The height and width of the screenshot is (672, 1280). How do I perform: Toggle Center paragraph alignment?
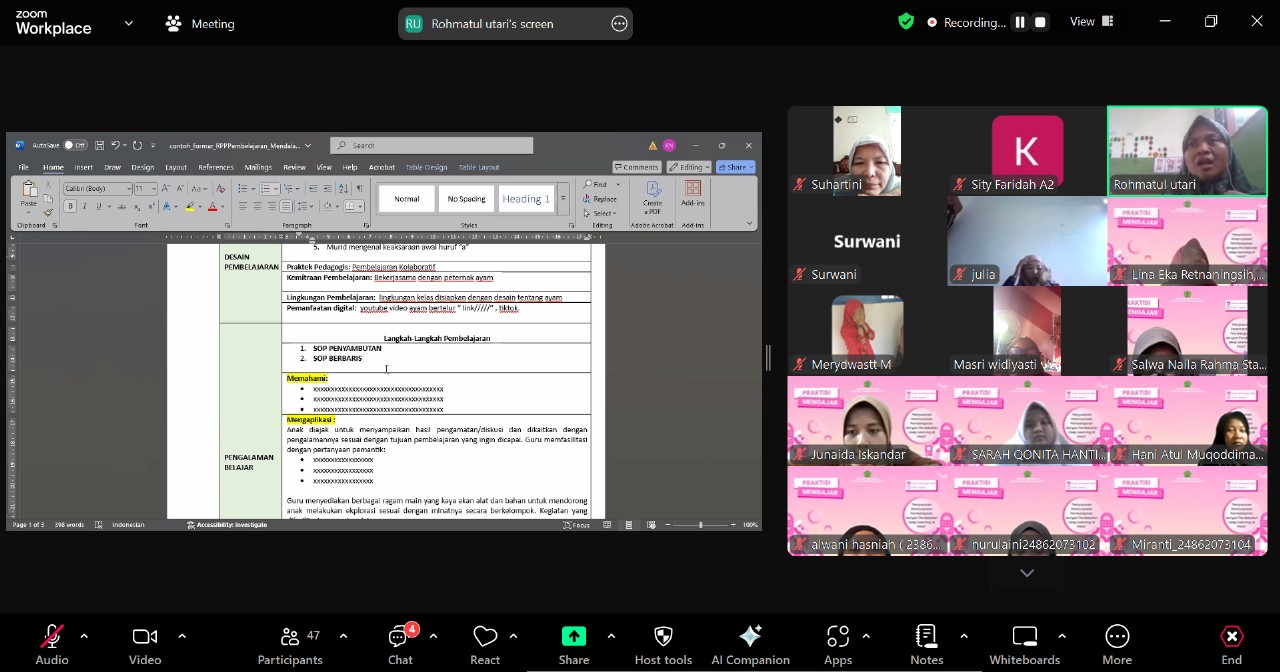(x=257, y=207)
